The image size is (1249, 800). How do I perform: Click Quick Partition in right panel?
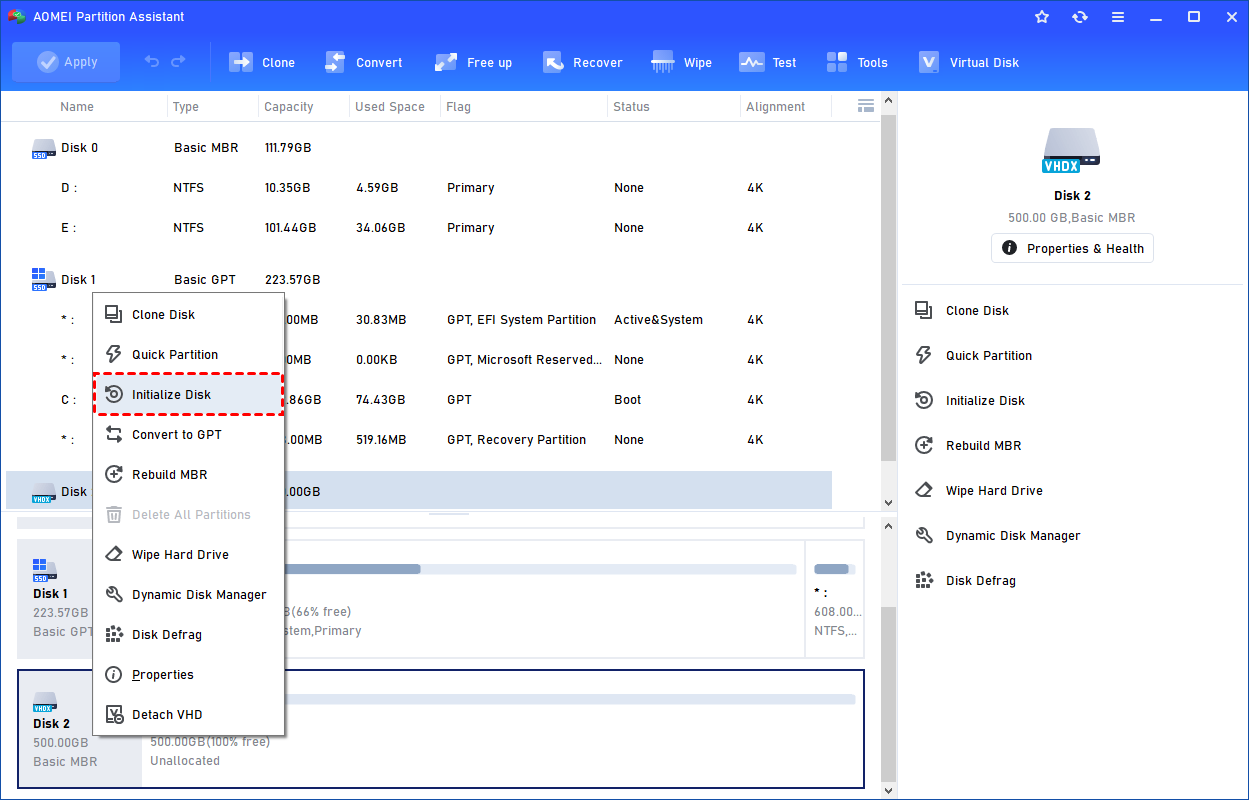(974, 355)
